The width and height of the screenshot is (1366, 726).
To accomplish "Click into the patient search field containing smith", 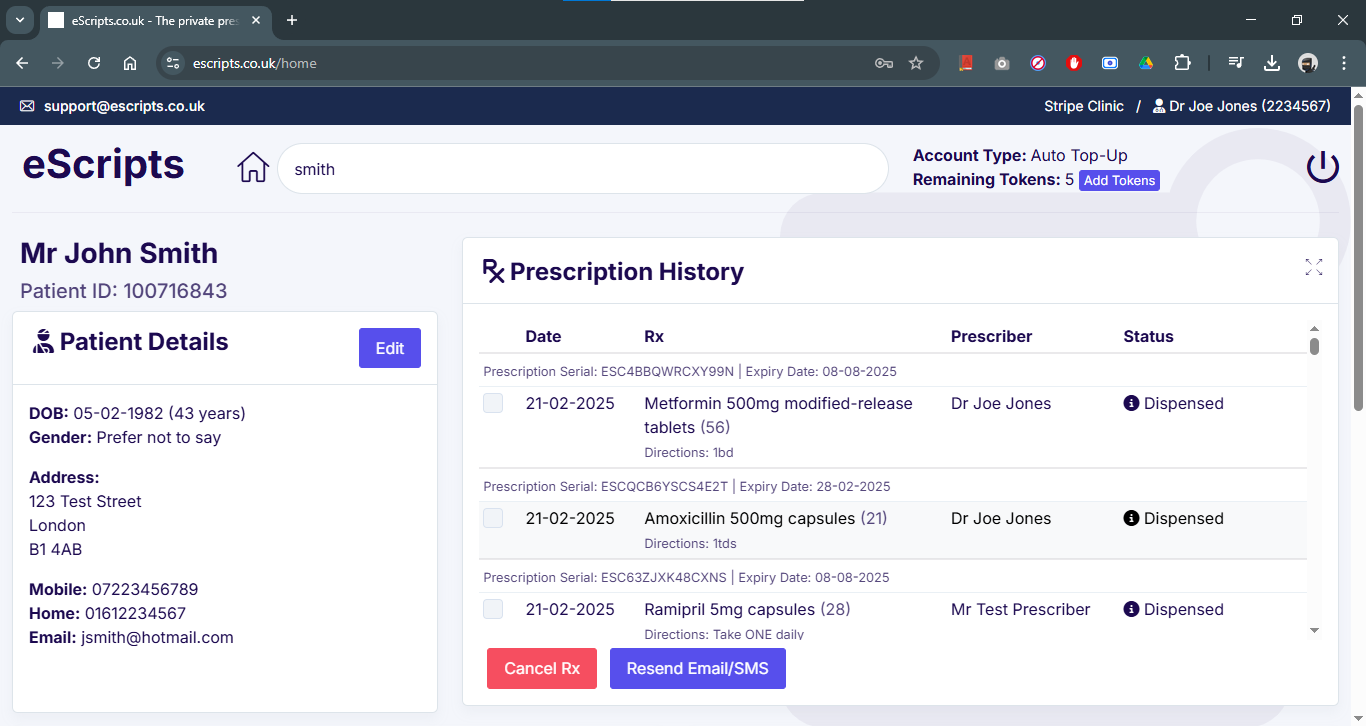I will [x=583, y=169].
